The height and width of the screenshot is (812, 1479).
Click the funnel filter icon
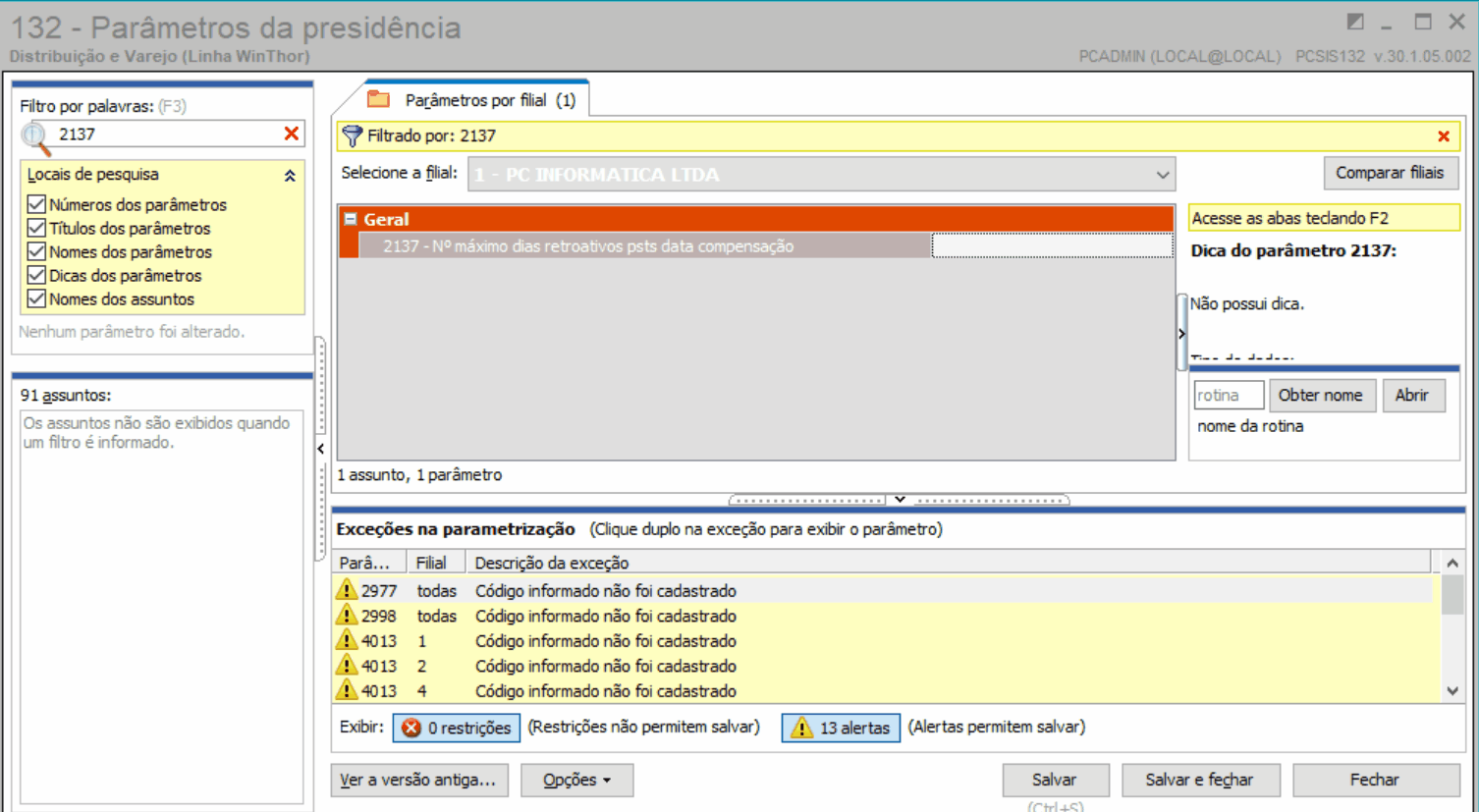pos(352,135)
